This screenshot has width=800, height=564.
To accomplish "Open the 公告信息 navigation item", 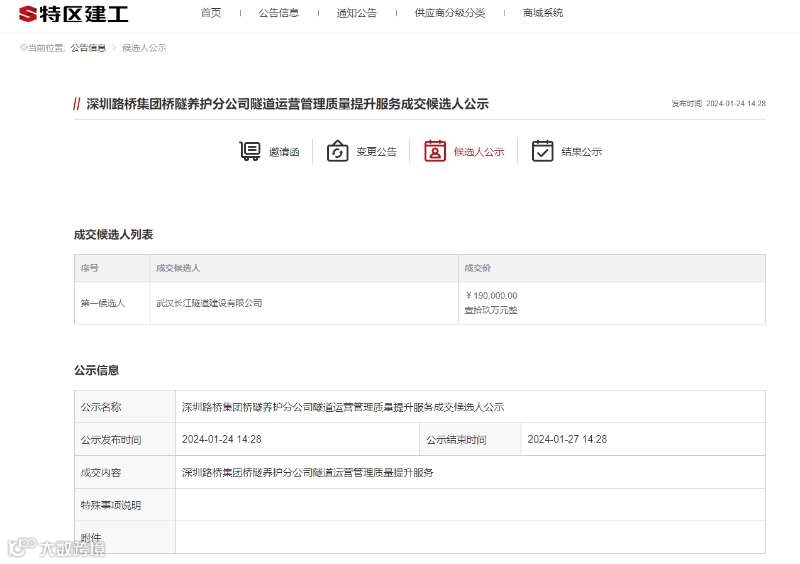I will point(279,13).
